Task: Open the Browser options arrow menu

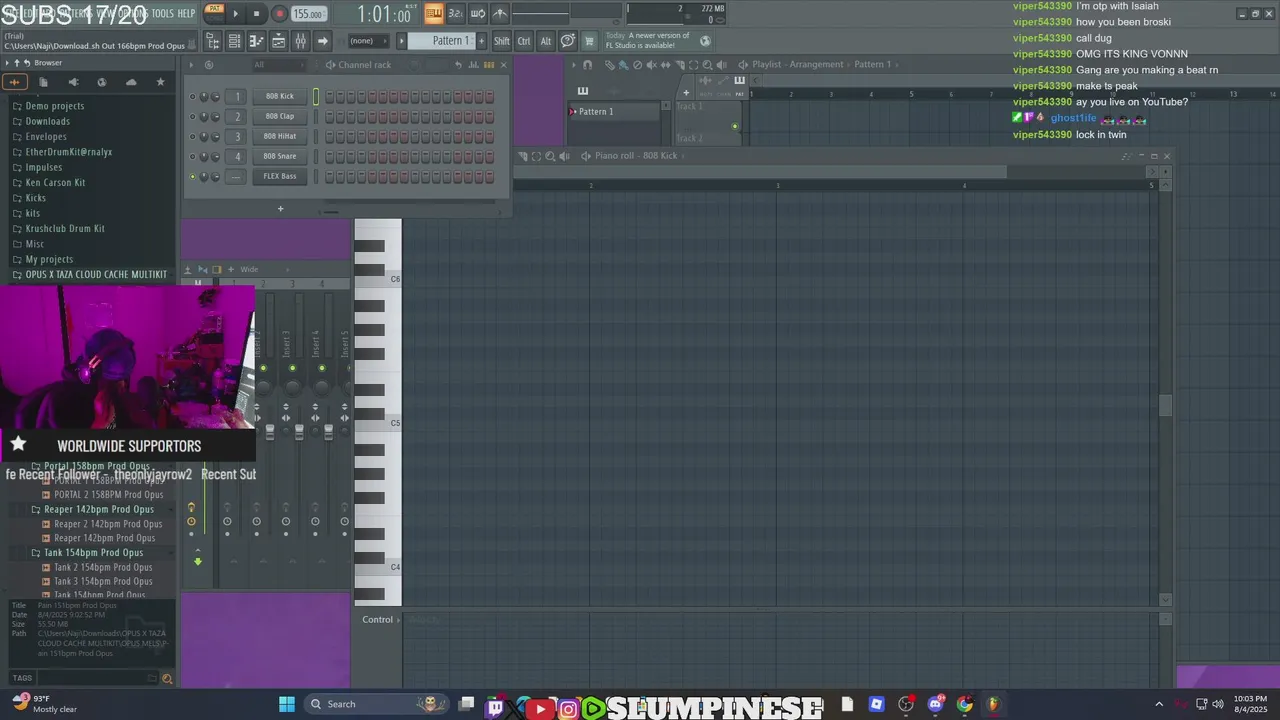Action: 7,63
